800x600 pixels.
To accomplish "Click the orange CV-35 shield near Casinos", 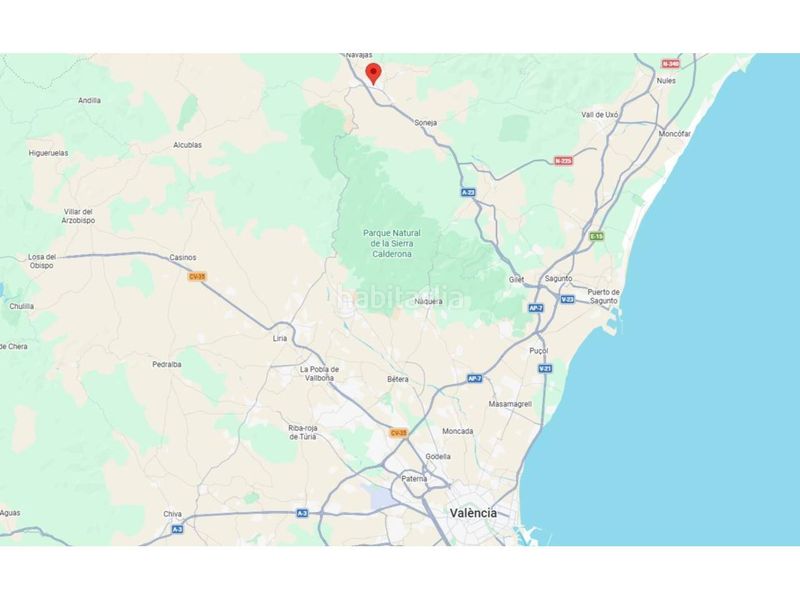I will [x=197, y=277].
